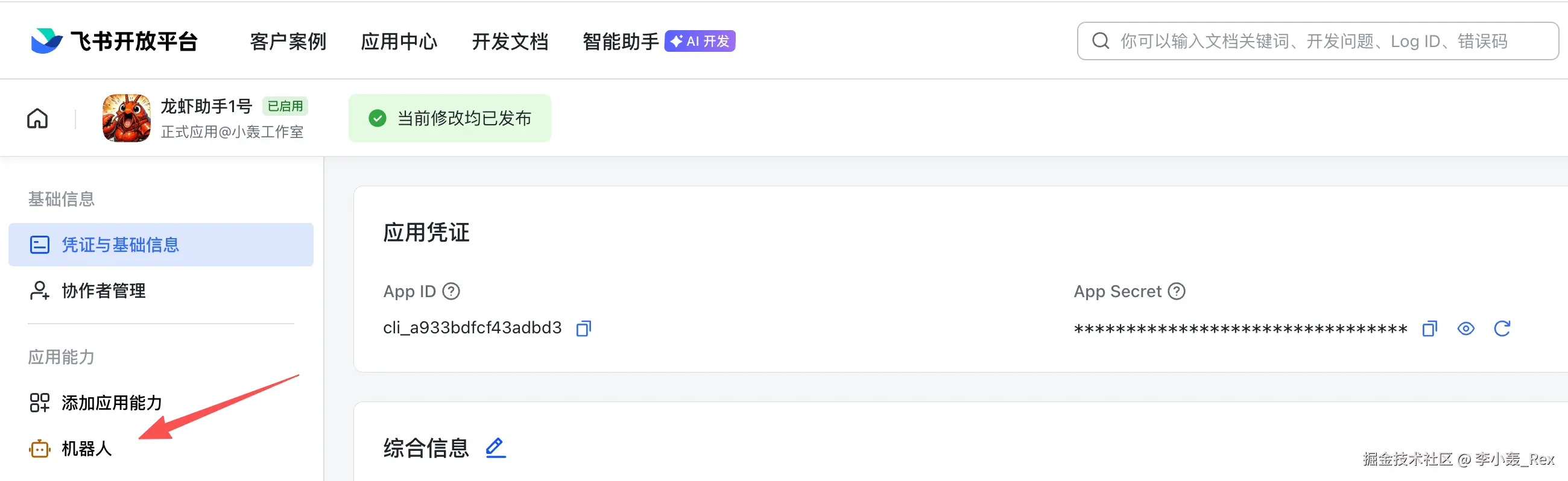Image resolution: width=1568 pixels, height=481 pixels.
Task: Reveal App Secret with the eye icon
Action: (x=1465, y=329)
